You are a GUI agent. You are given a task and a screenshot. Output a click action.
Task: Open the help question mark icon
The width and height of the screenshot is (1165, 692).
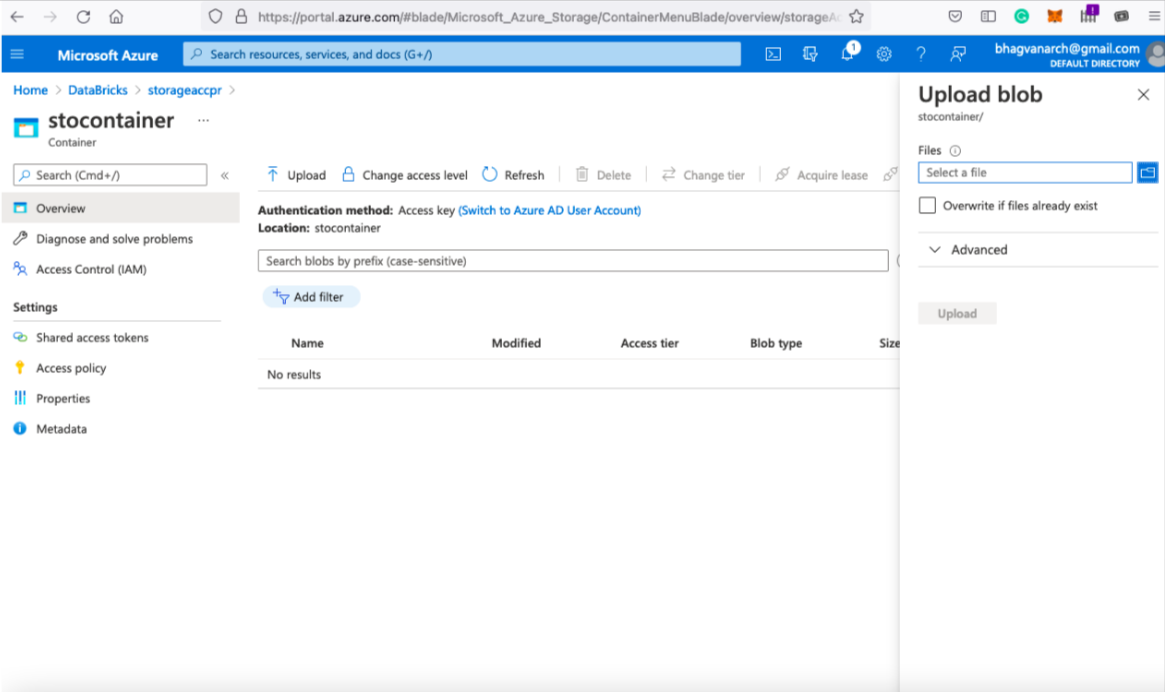[921, 54]
